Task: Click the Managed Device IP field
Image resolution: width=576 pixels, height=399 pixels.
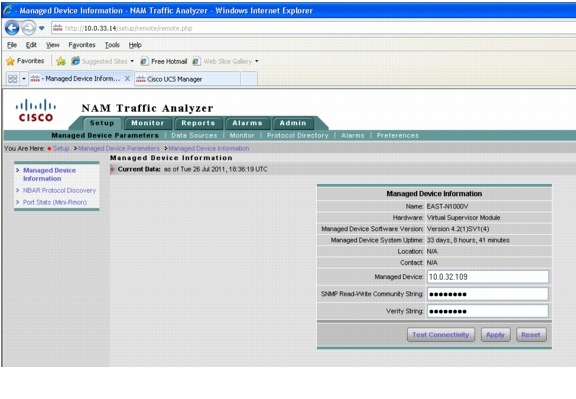Action: point(487,277)
